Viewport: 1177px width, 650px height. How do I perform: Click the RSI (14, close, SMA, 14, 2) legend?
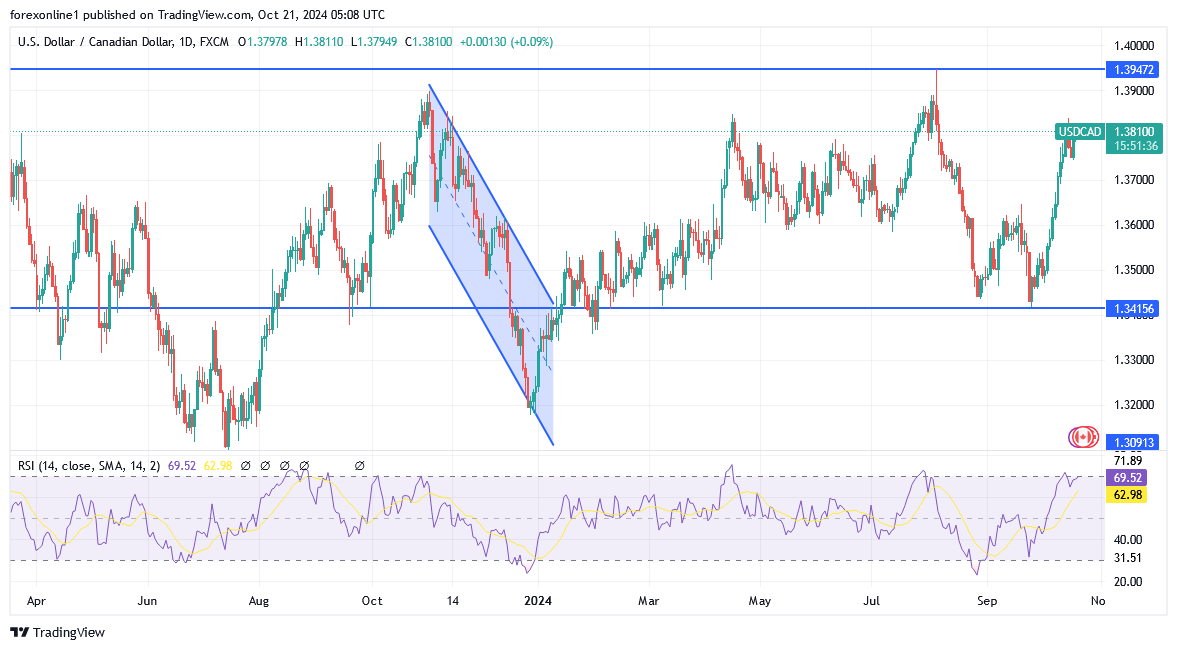tap(89, 466)
